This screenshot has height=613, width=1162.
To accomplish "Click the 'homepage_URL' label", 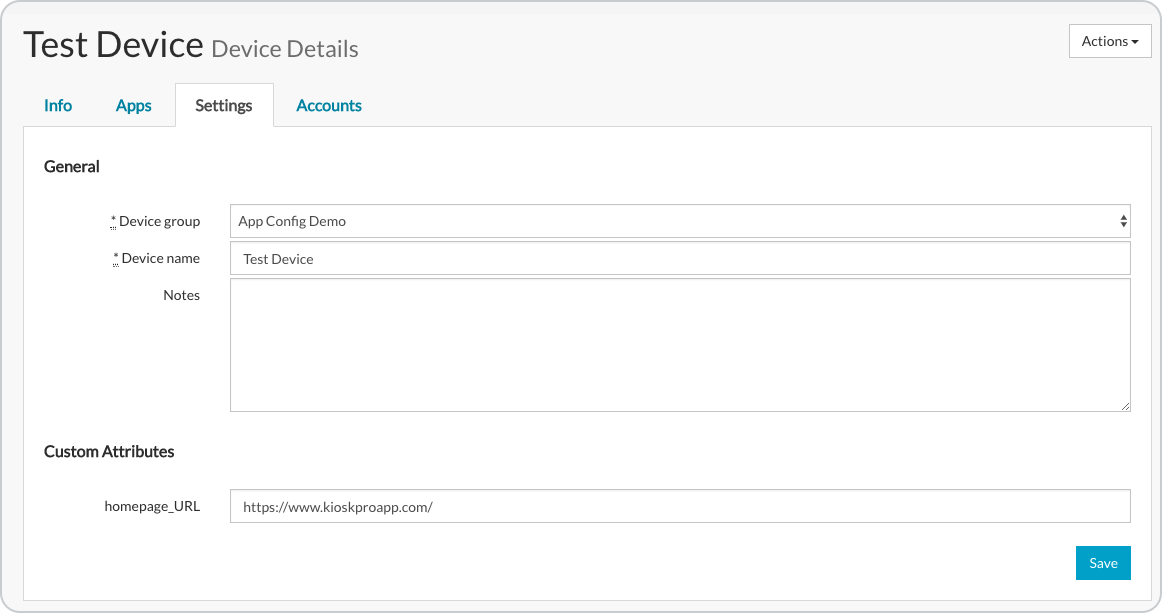I will point(152,506).
